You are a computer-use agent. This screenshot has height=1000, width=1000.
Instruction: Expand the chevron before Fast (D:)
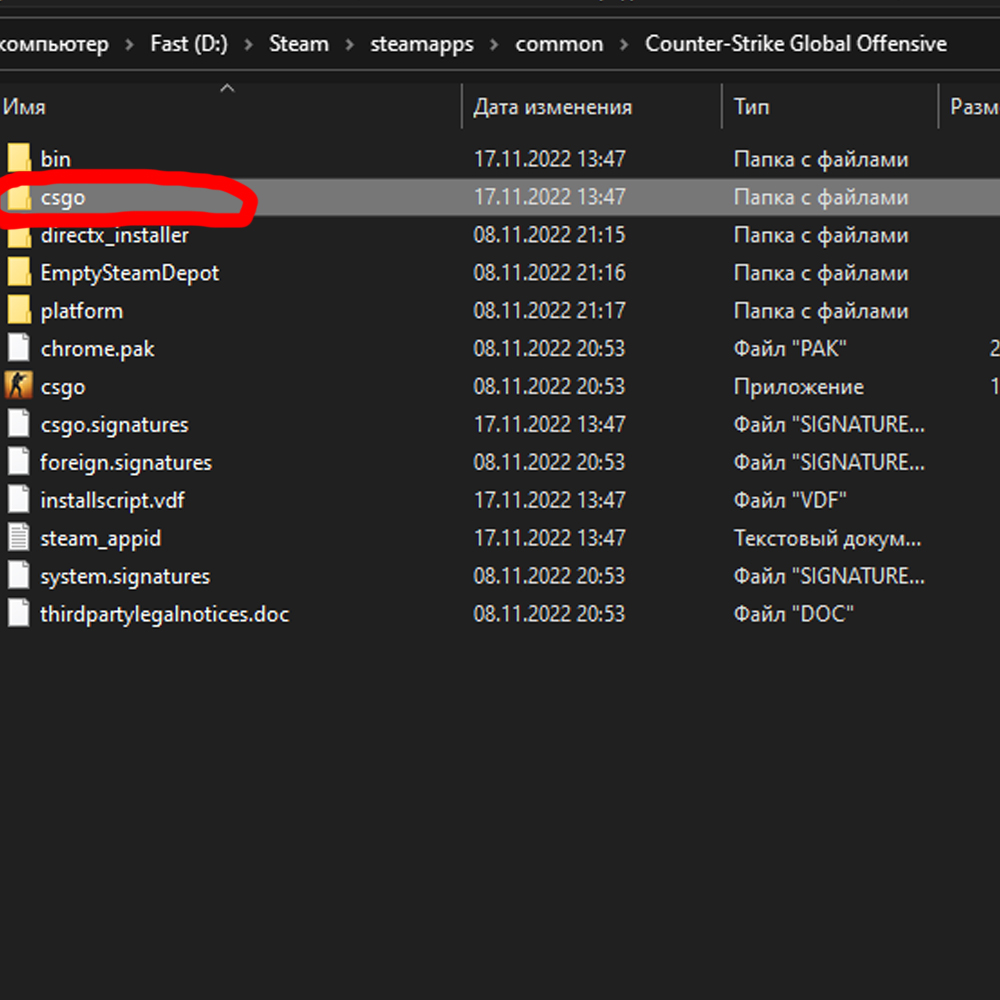pyautogui.click(x=129, y=45)
